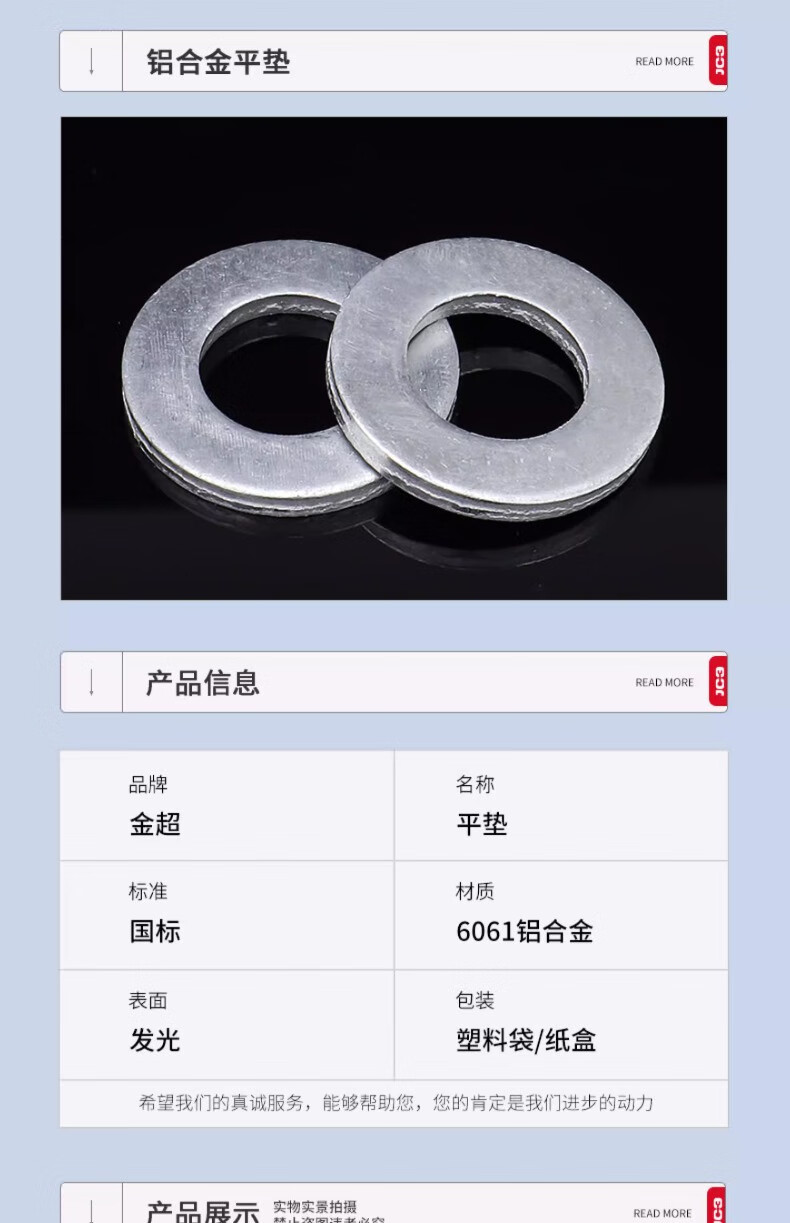
Task: Click the 品牌 金超 table cell
Action: (x=227, y=806)
